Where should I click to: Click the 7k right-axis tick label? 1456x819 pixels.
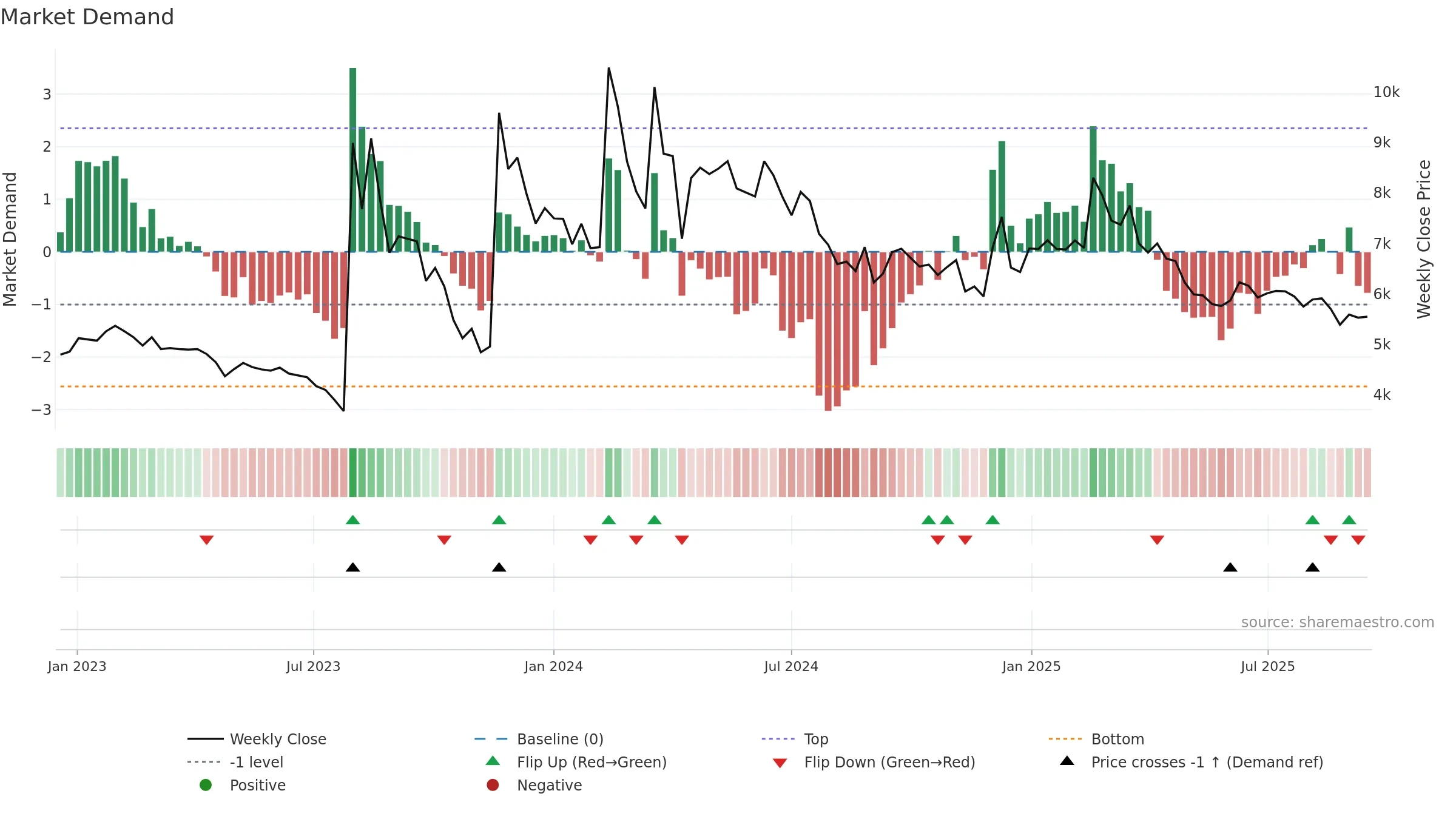(1382, 244)
